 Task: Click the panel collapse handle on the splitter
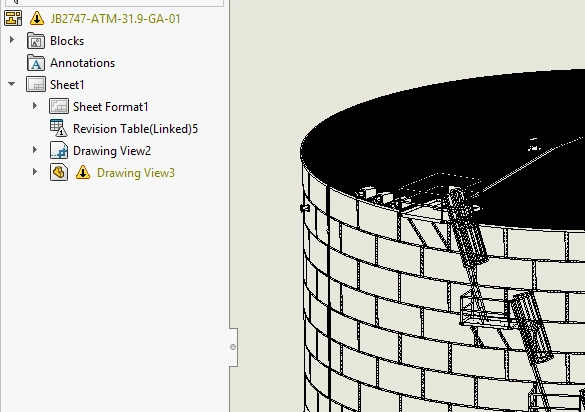[233, 347]
